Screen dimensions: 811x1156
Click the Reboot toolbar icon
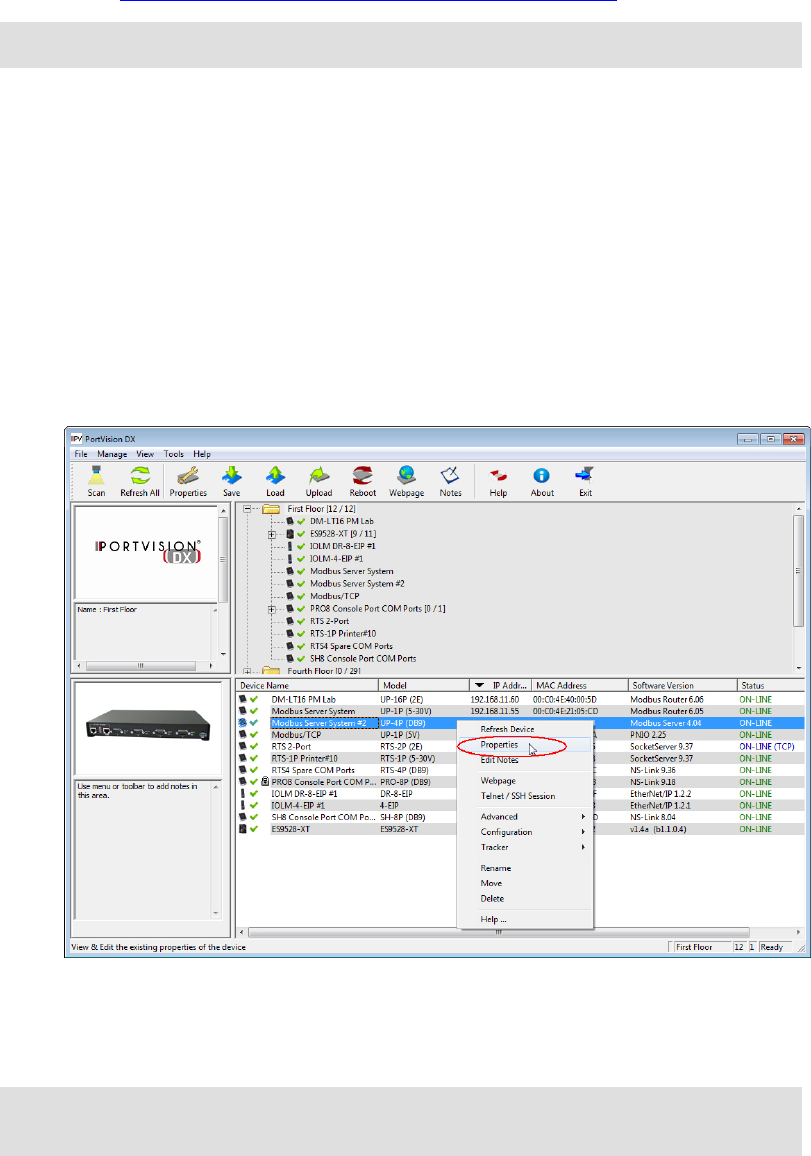pyautogui.click(x=362, y=482)
